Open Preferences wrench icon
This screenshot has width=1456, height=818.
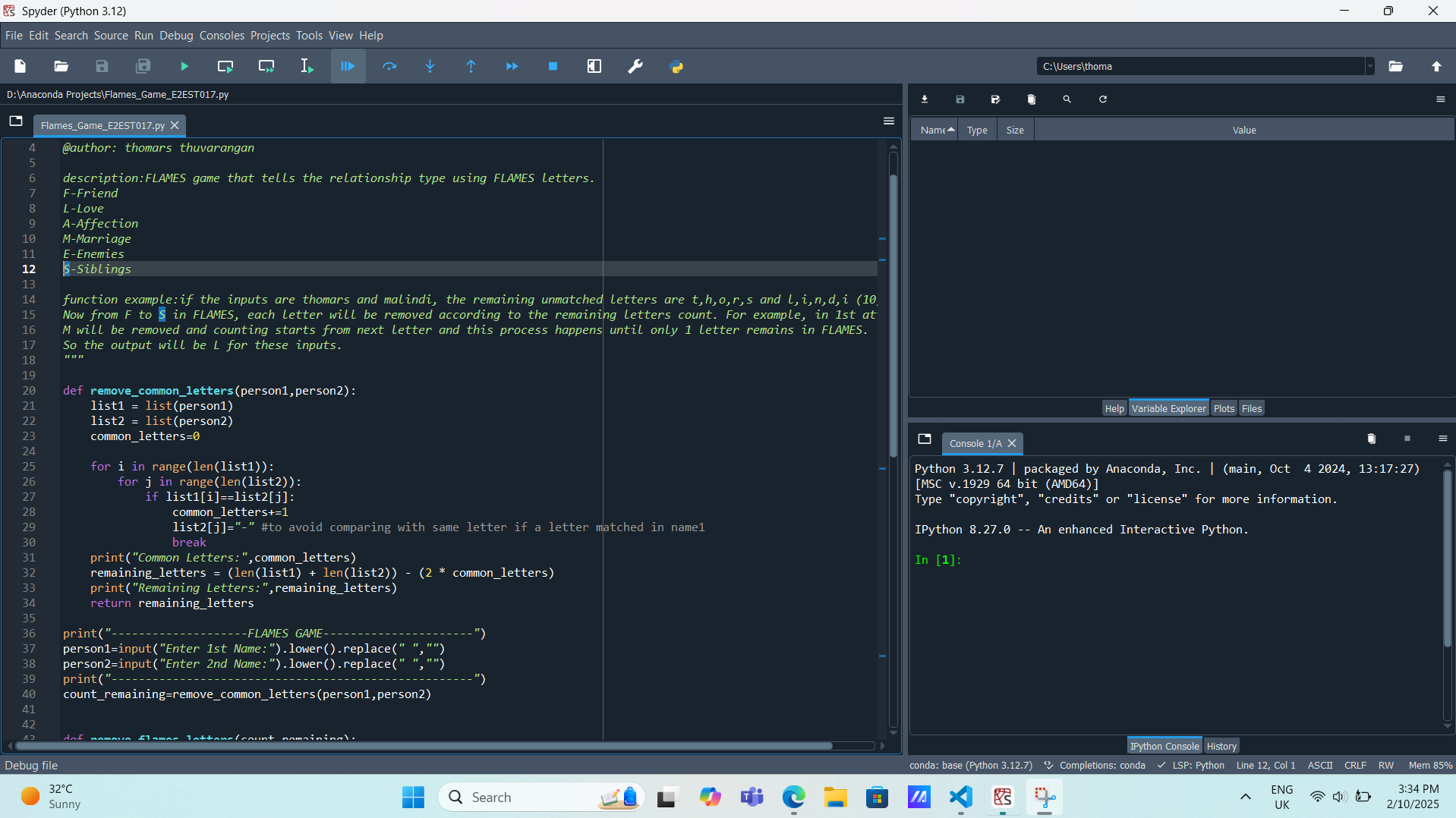[635, 67]
